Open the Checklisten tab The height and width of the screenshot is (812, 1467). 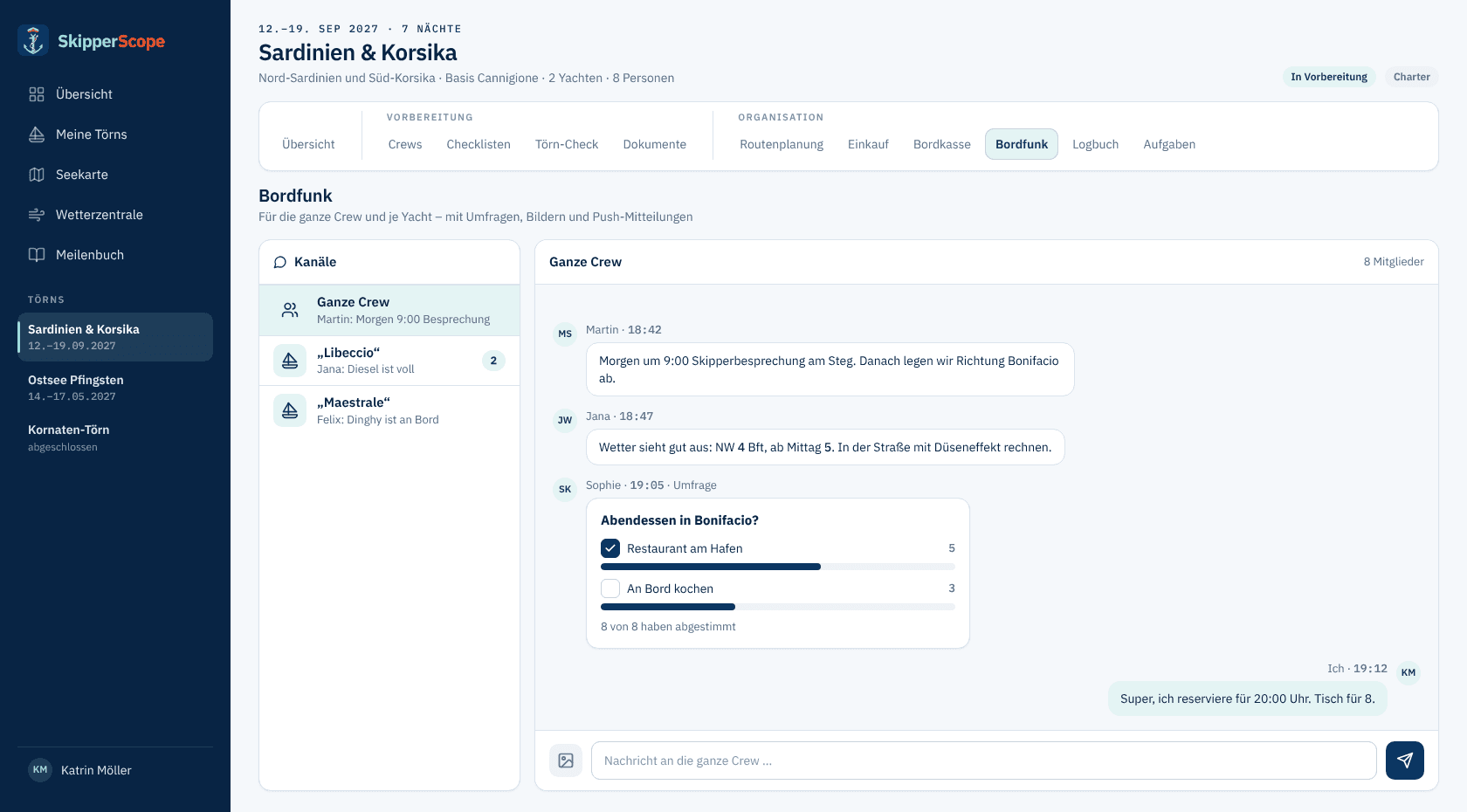479,144
